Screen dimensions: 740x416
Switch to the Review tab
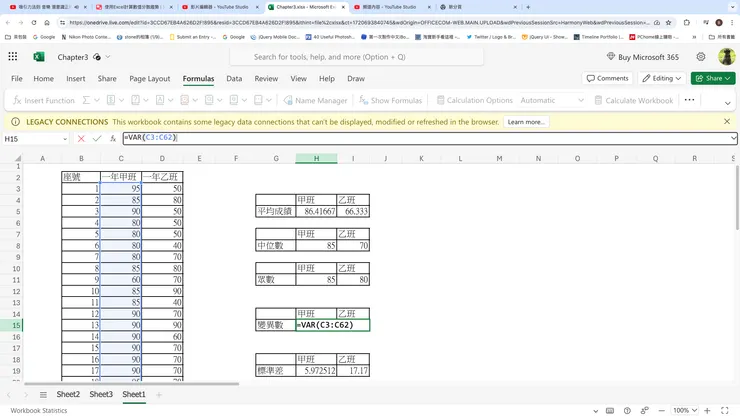(266, 78)
